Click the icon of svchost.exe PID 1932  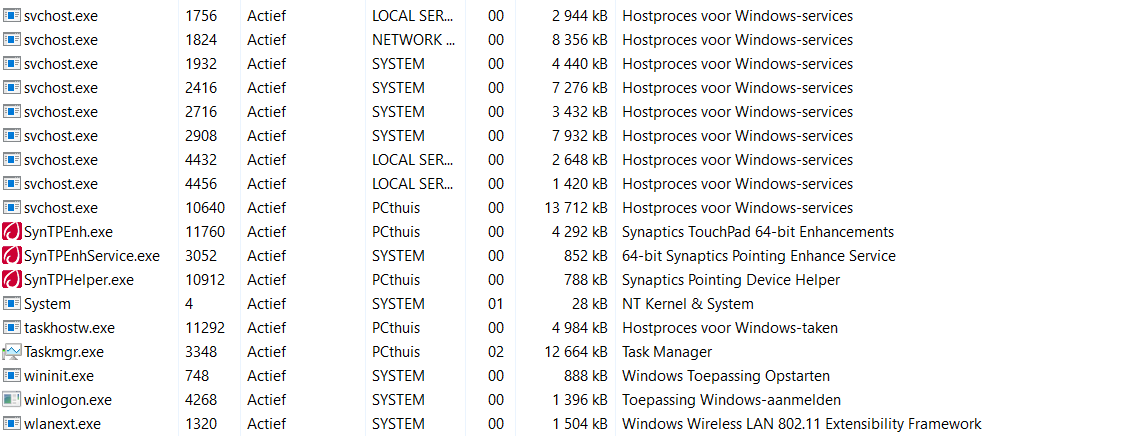[12, 63]
